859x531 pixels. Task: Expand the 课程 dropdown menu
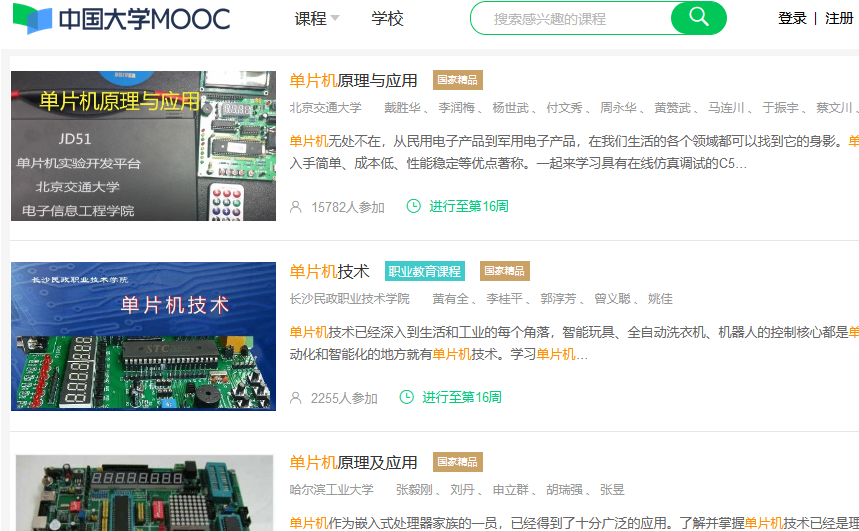(x=317, y=19)
